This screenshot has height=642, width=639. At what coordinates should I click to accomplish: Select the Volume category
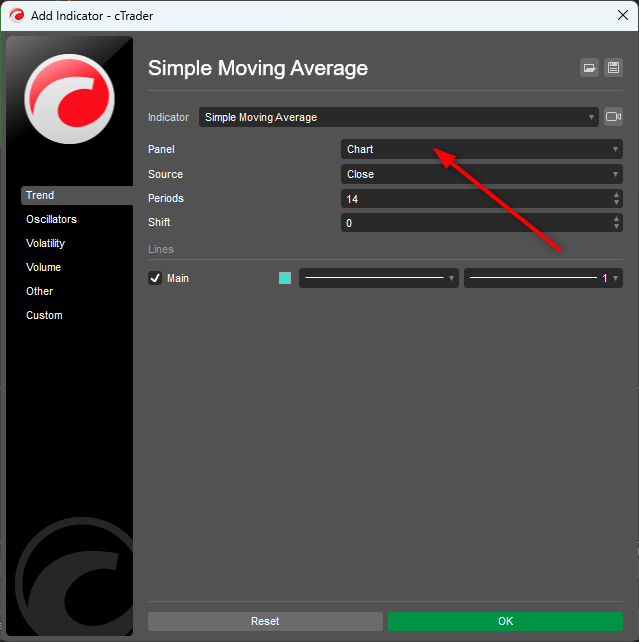coord(43,267)
